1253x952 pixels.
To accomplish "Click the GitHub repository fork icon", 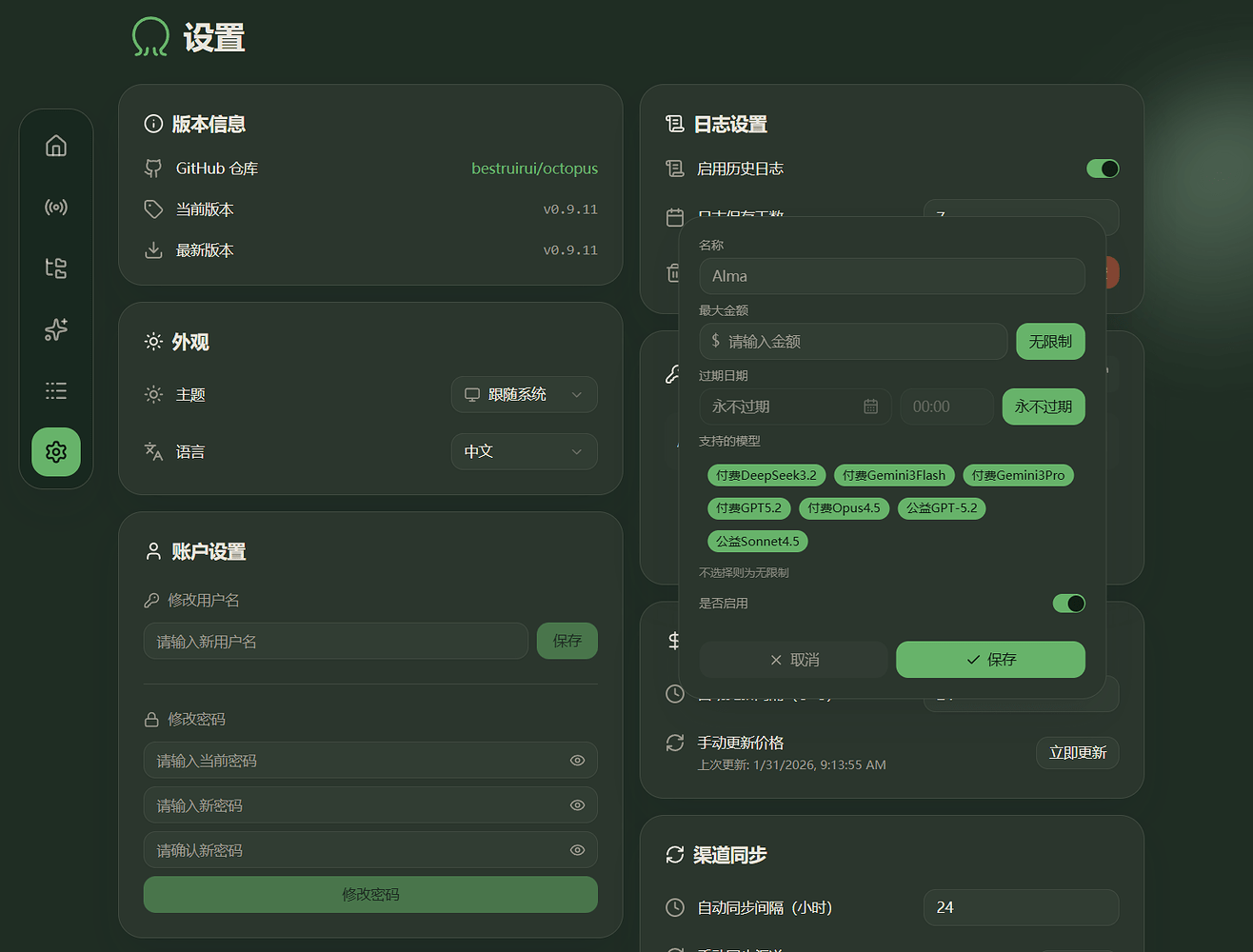I will pos(153,169).
